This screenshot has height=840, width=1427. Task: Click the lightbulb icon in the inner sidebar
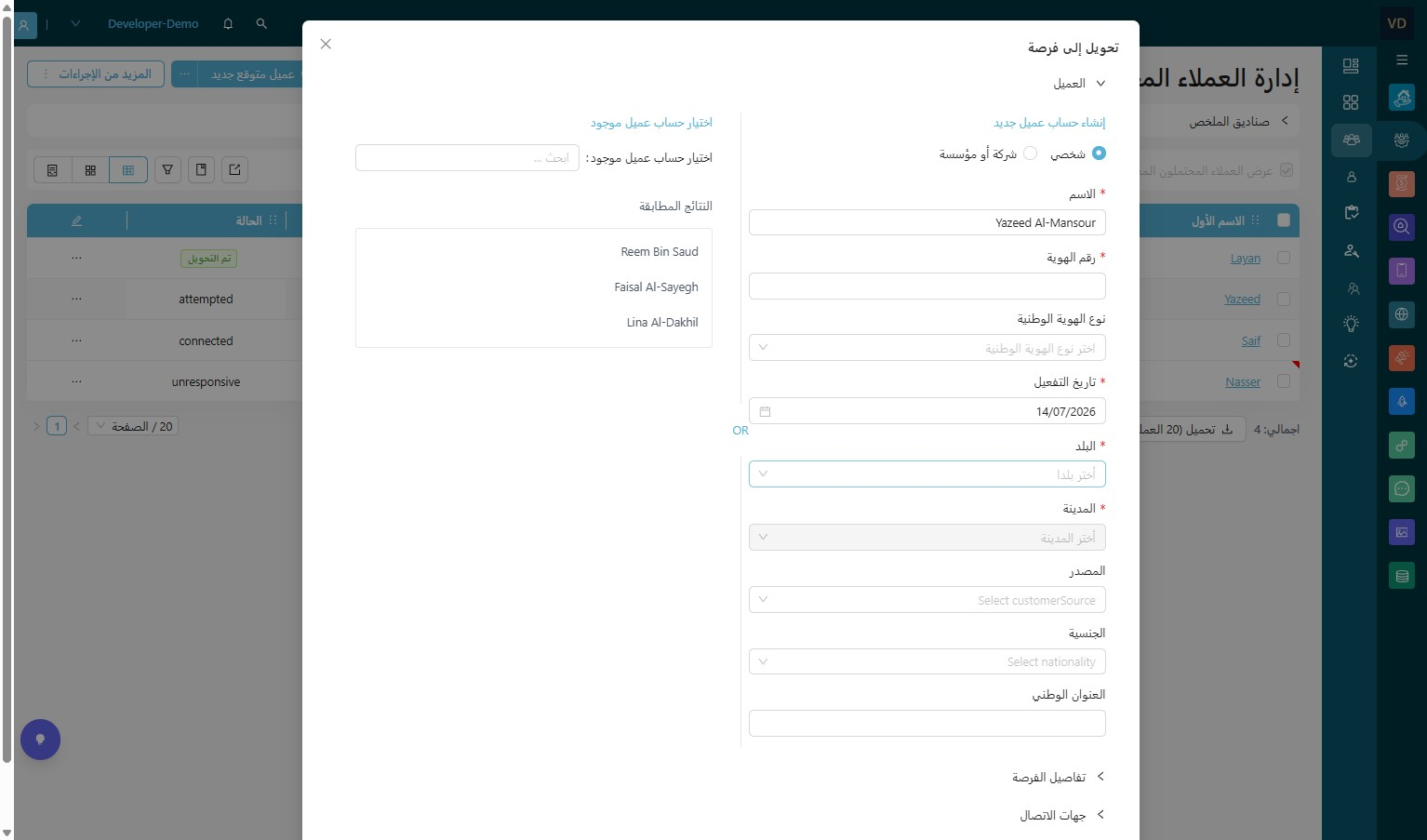click(x=1351, y=324)
